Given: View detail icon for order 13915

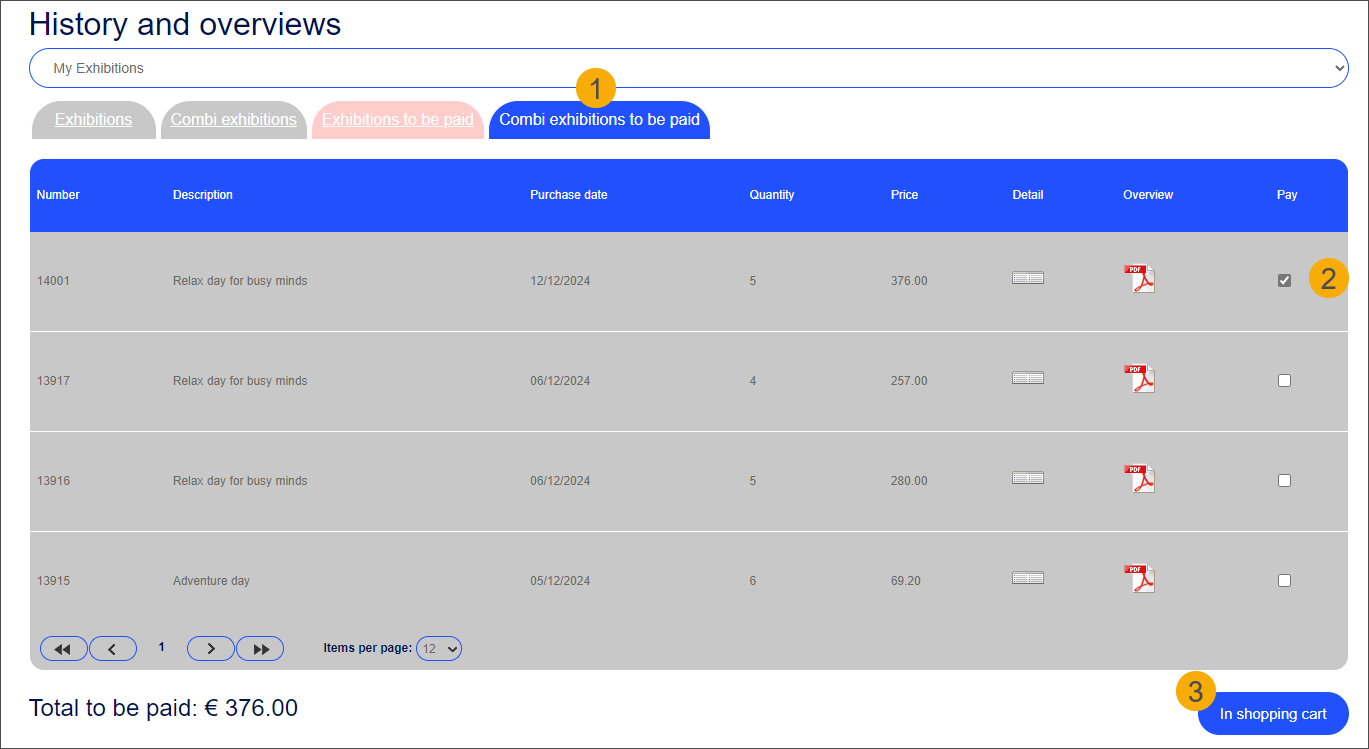Looking at the screenshot, I should (1027, 578).
